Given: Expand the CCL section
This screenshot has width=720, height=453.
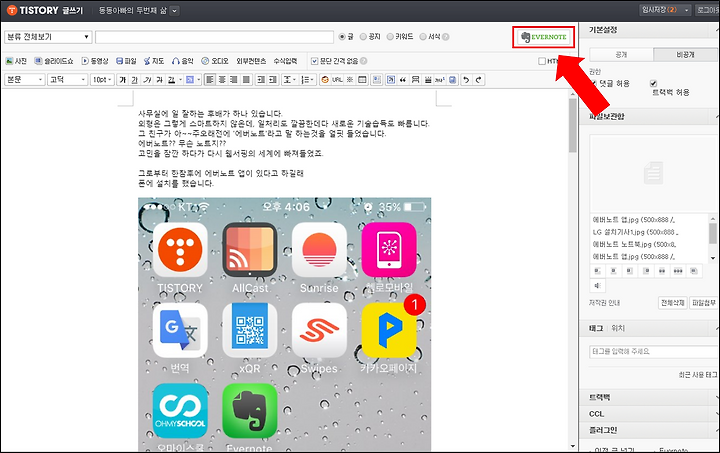Looking at the screenshot, I should 649,414.
